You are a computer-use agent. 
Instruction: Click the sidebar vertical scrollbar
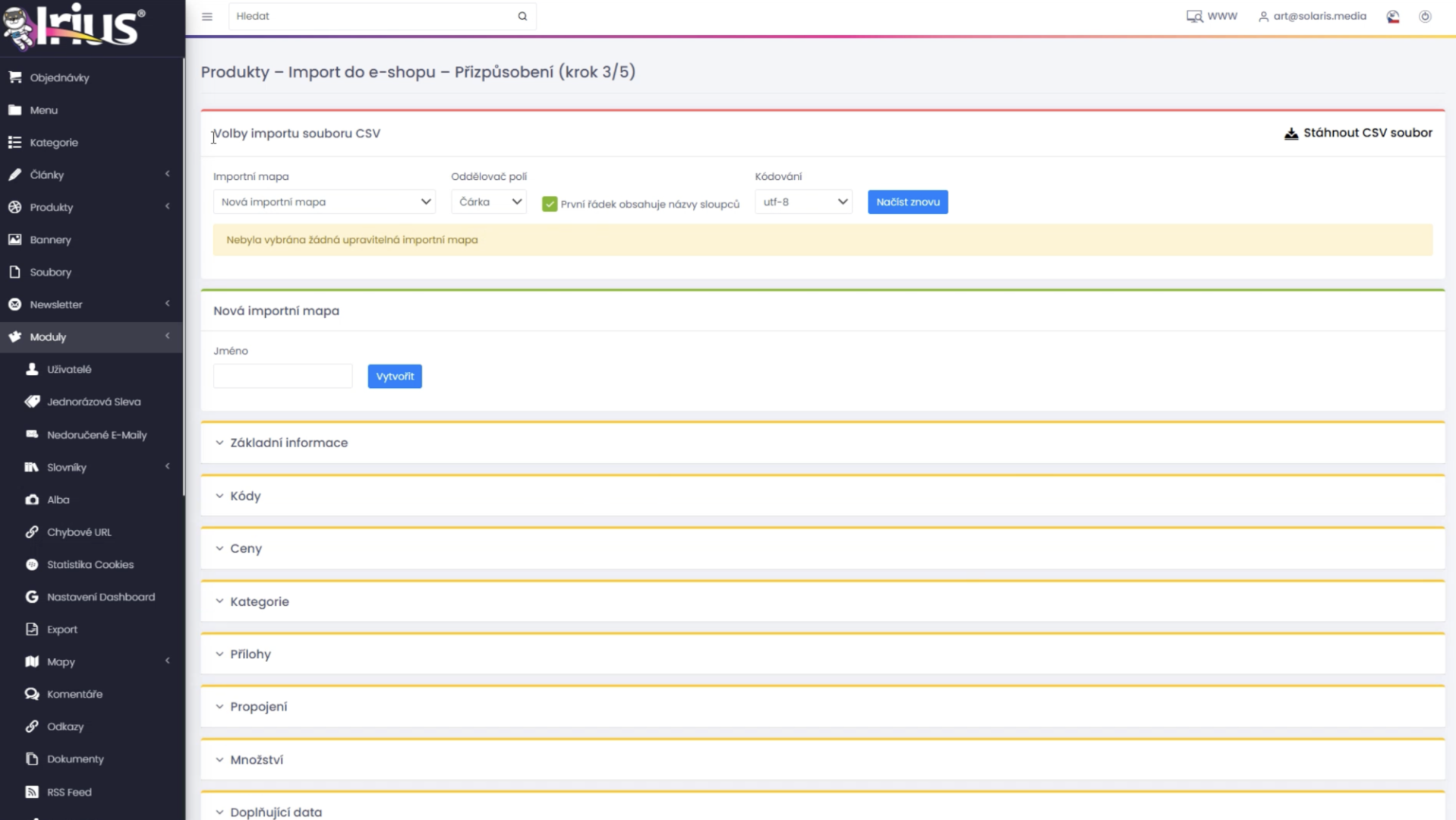(x=184, y=277)
